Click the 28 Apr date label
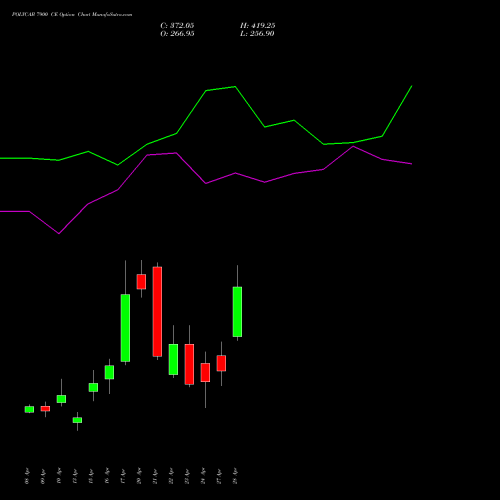Screen dimensions: 500x500 pyautogui.click(x=235, y=476)
